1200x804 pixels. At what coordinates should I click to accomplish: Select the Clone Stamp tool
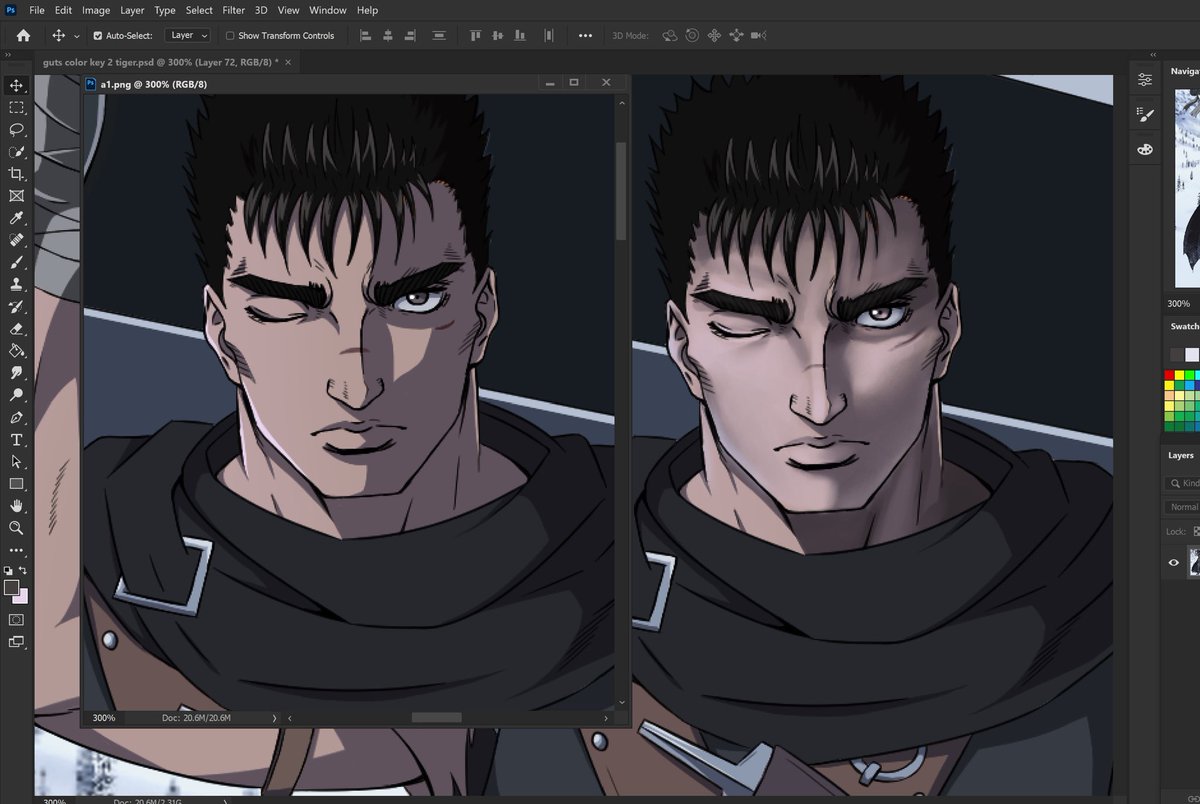tap(16, 285)
